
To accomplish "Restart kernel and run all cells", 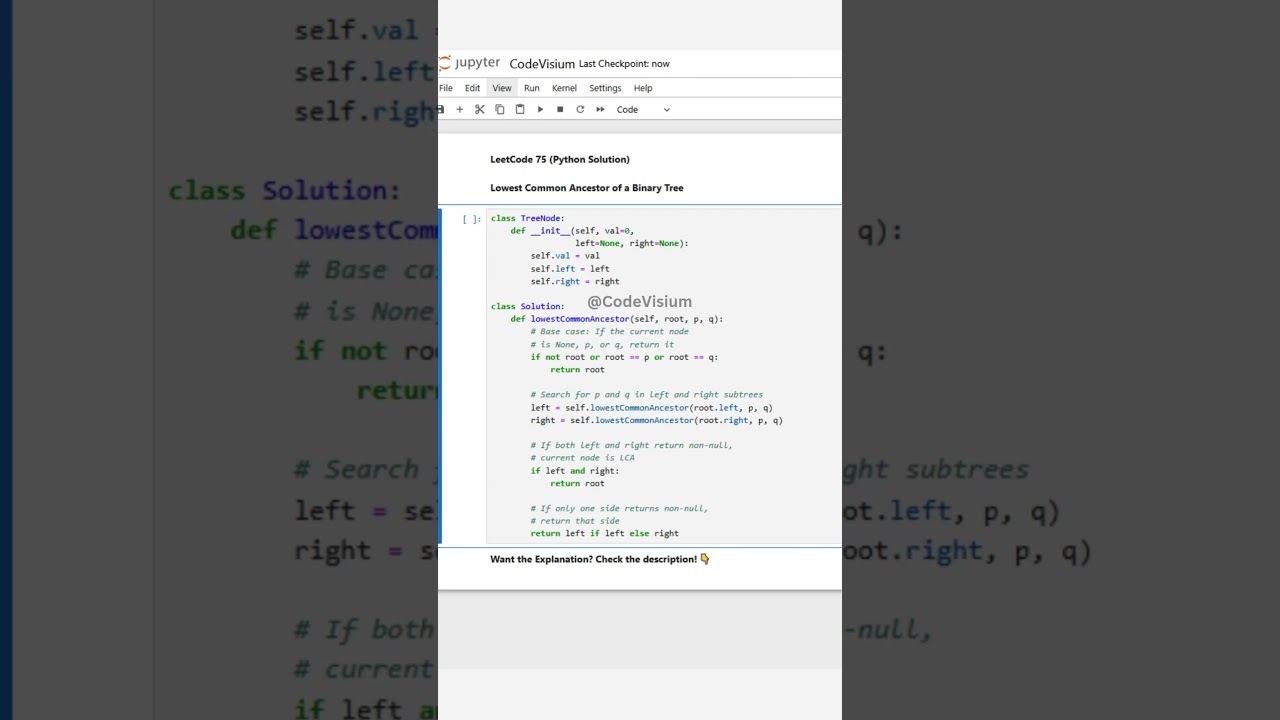I will coord(600,109).
